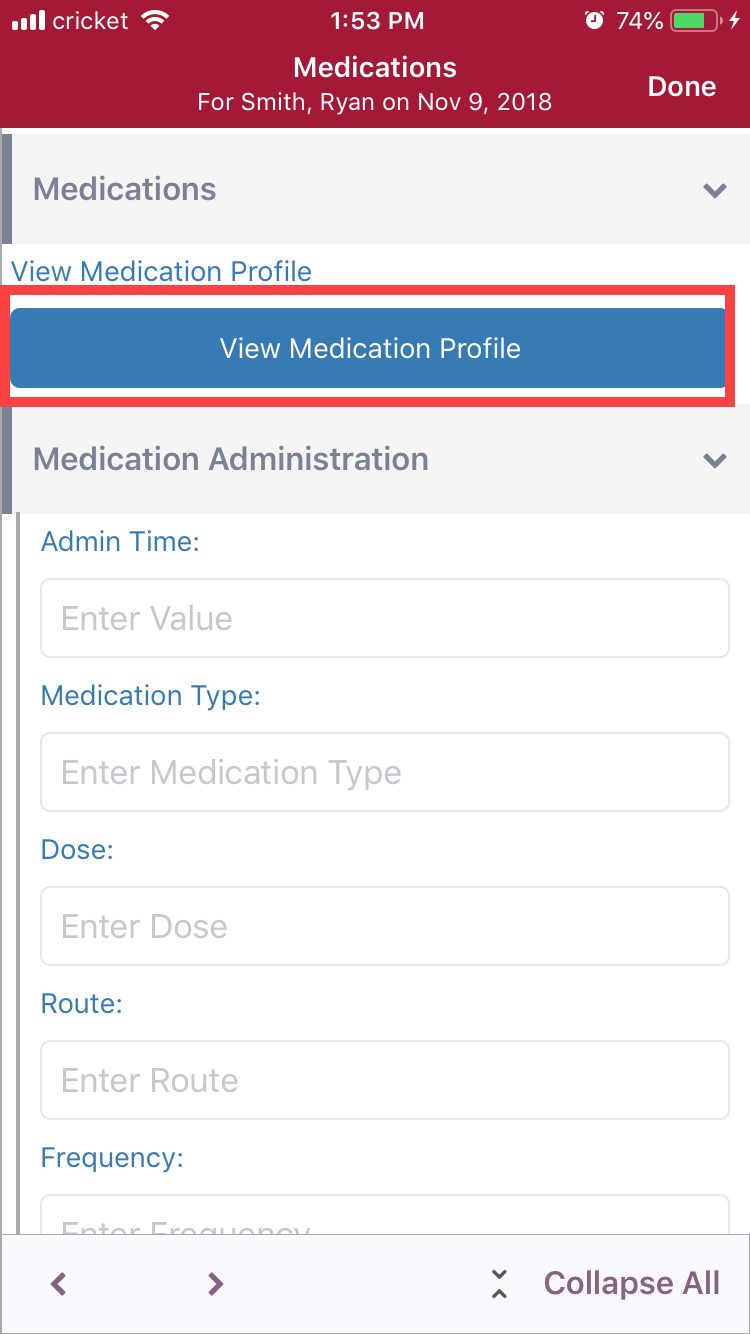The image size is (750, 1334).
Task: Tap the alarm clock status icon
Action: point(594,21)
